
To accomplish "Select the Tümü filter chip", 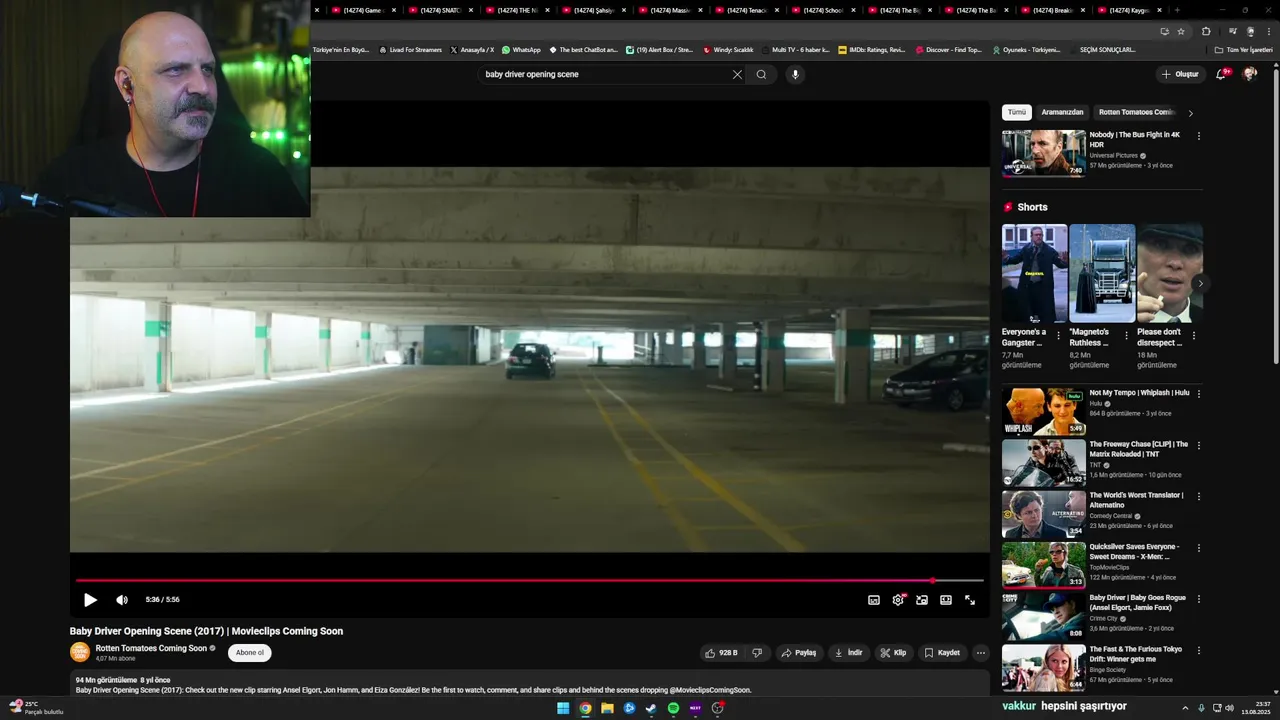I will 1016,112.
